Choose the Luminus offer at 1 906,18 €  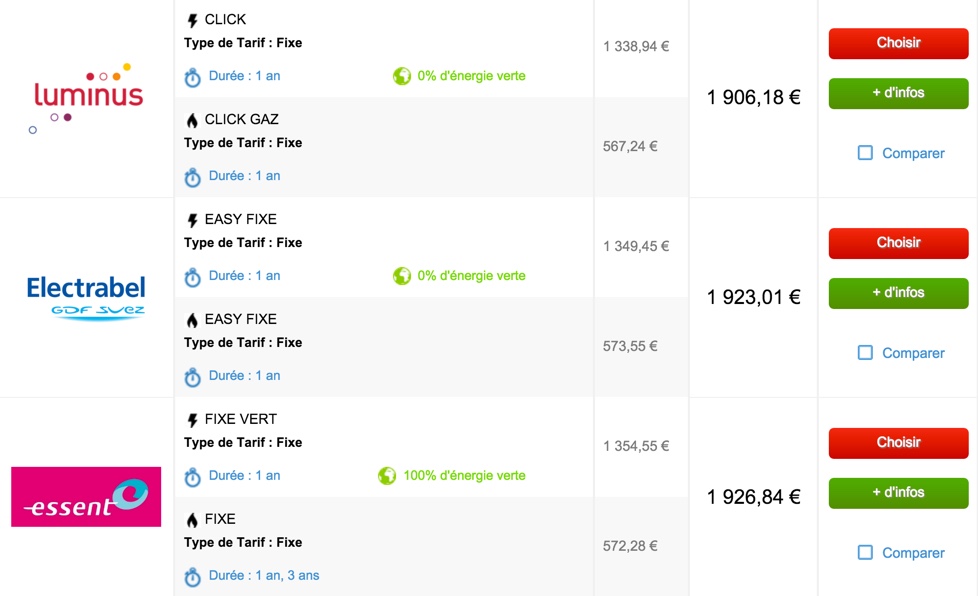coord(898,43)
